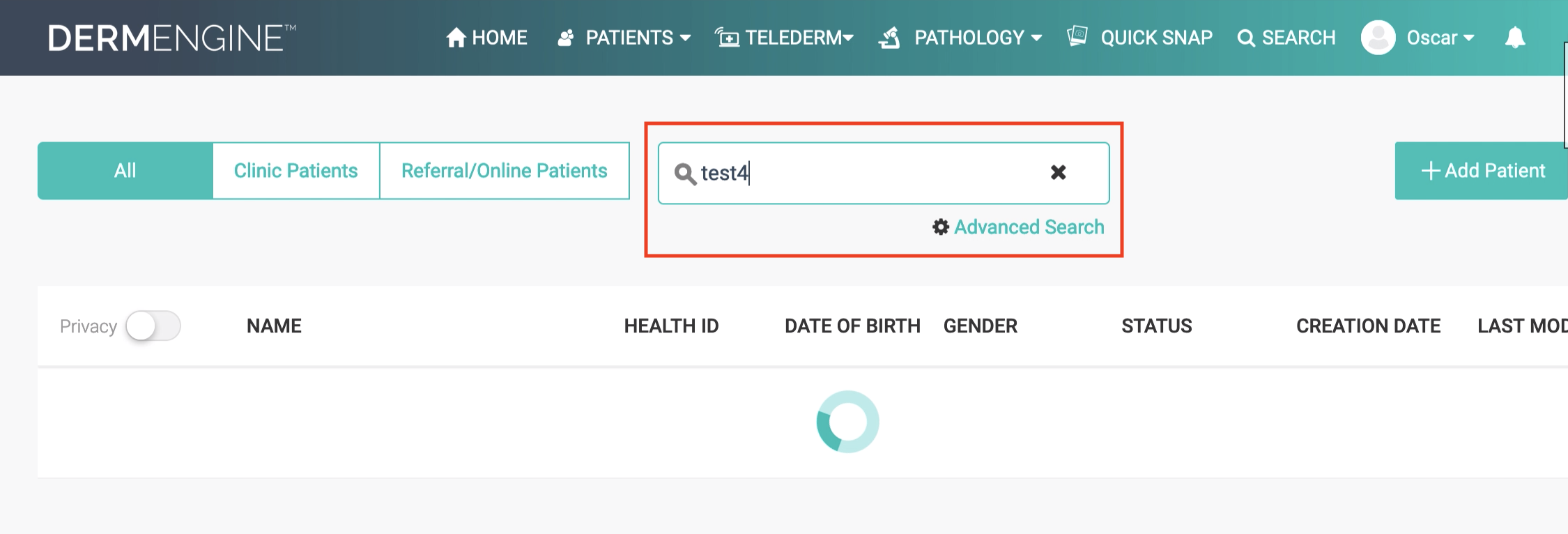This screenshot has height=534, width=1568.
Task: Click the notification bell icon
Action: click(x=1514, y=38)
